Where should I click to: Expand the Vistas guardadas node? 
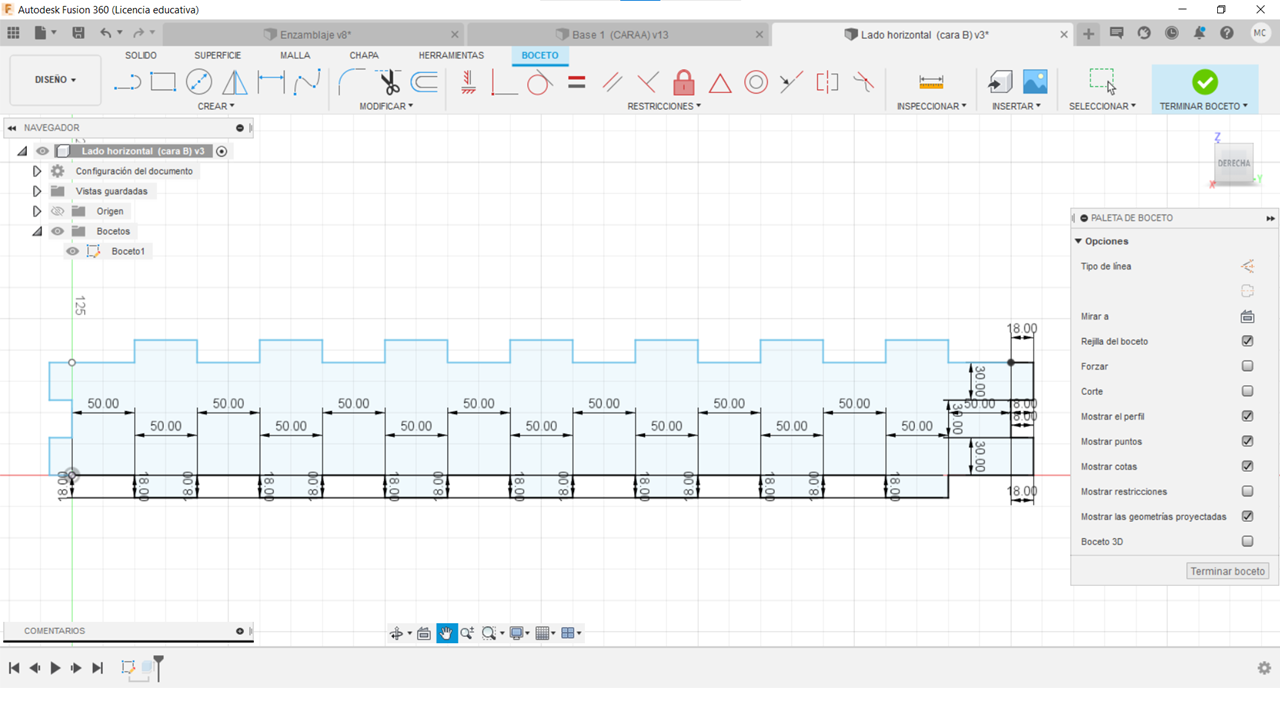pyautogui.click(x=37, y=191)
